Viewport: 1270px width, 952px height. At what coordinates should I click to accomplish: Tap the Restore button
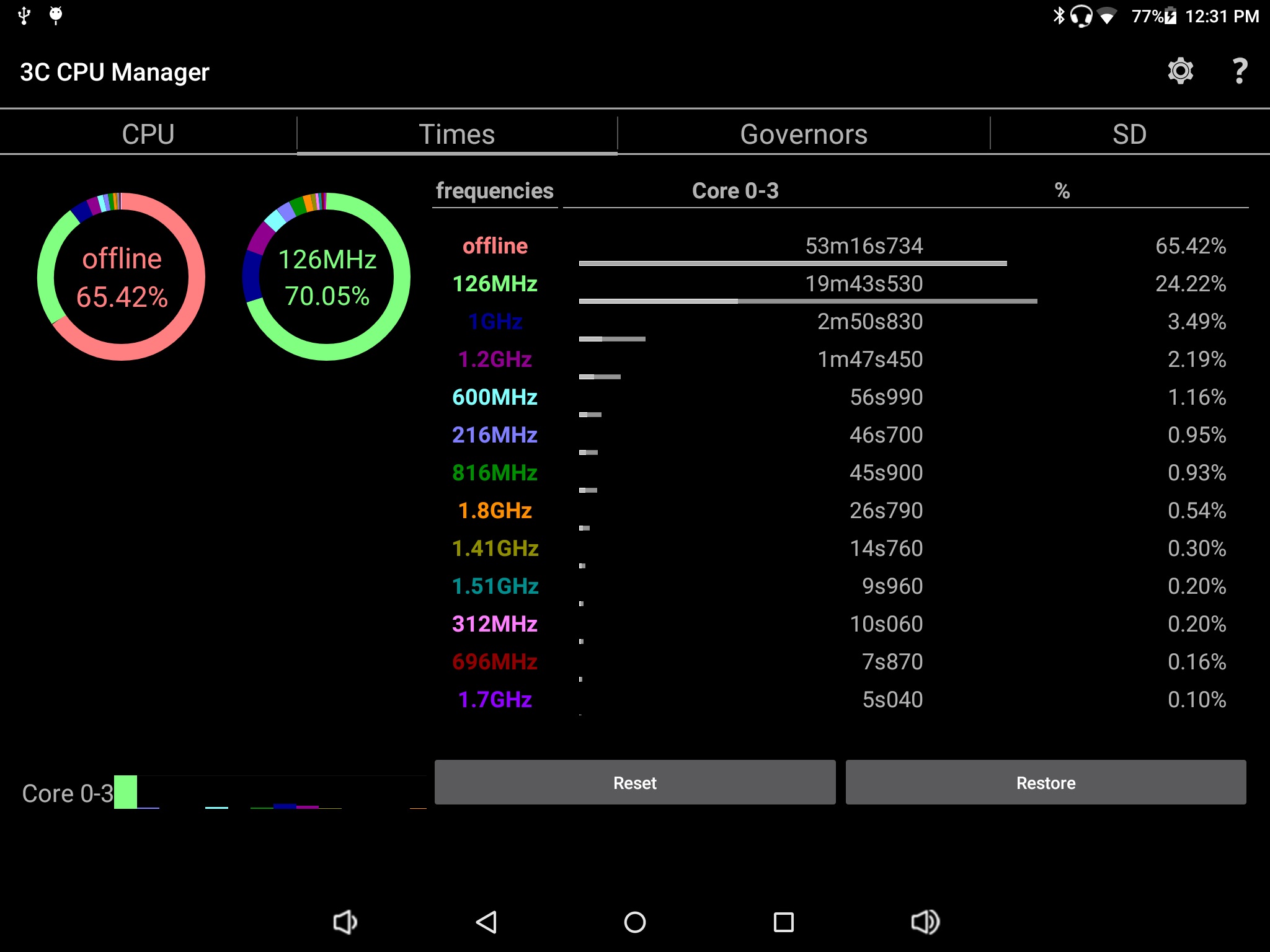1046,782
